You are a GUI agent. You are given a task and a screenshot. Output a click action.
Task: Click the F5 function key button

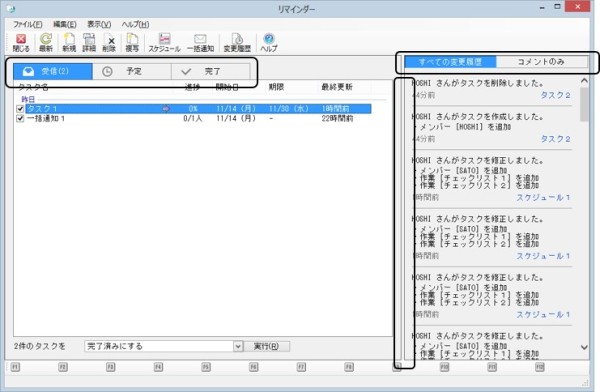pyautogui.click(x=206, y=367)
